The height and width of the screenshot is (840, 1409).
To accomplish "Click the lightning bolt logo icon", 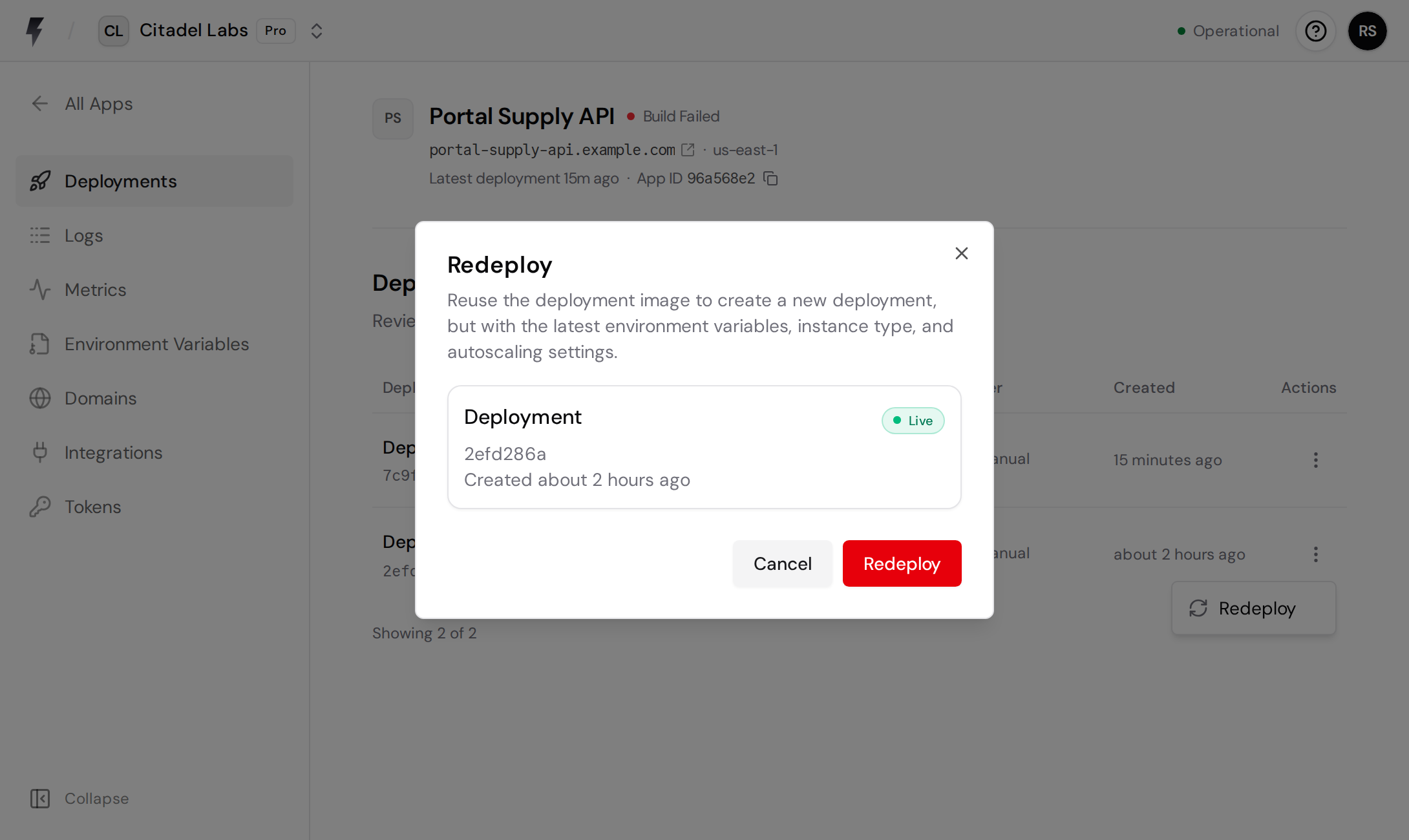I will coord(35,31).
